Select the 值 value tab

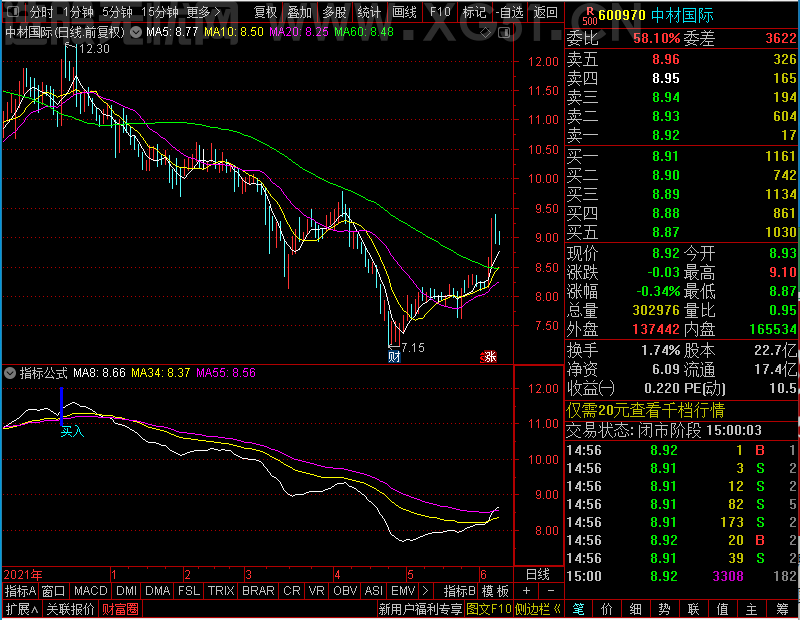722,609
